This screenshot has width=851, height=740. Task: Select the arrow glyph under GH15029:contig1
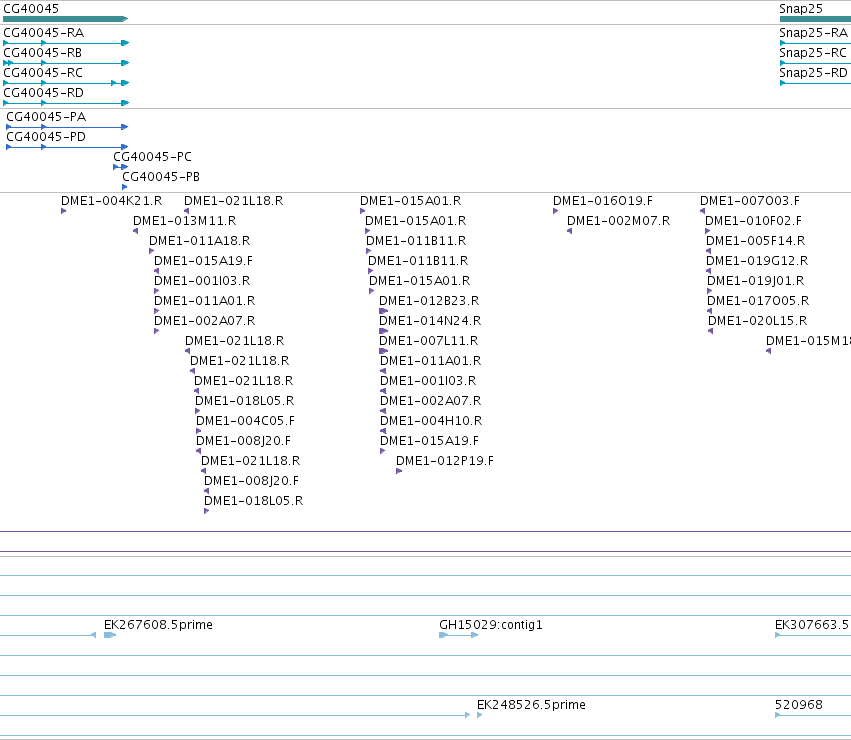tap(459, 635)
